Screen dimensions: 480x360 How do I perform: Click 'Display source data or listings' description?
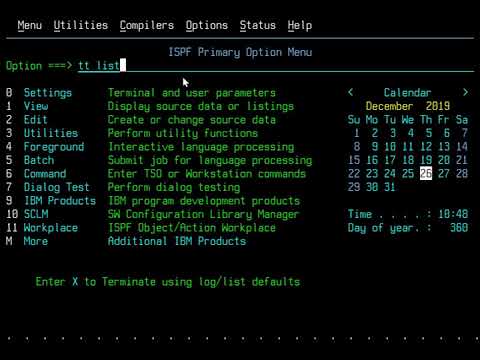pos(201,106)
